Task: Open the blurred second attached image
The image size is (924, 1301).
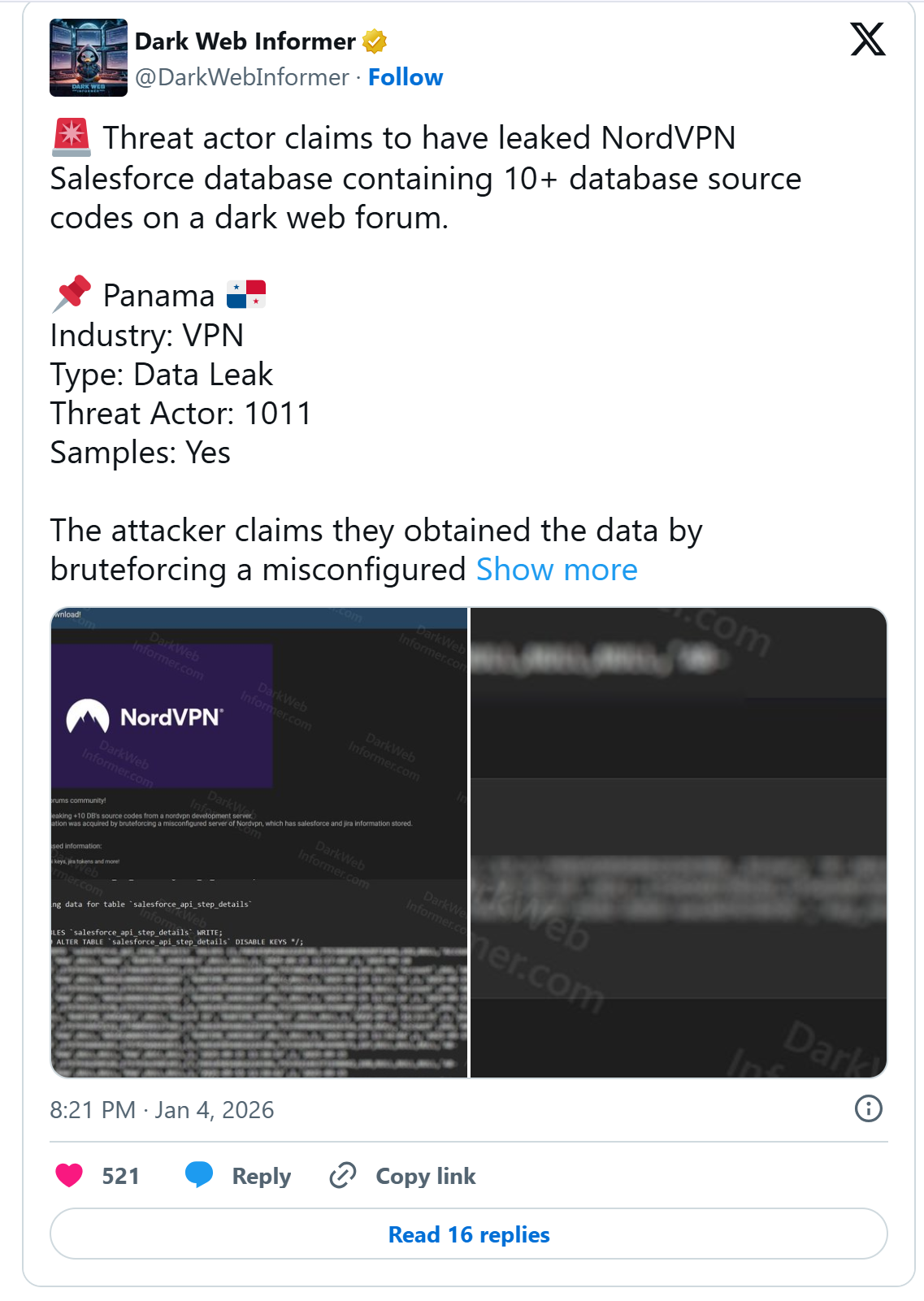Action: coord(679,842)
